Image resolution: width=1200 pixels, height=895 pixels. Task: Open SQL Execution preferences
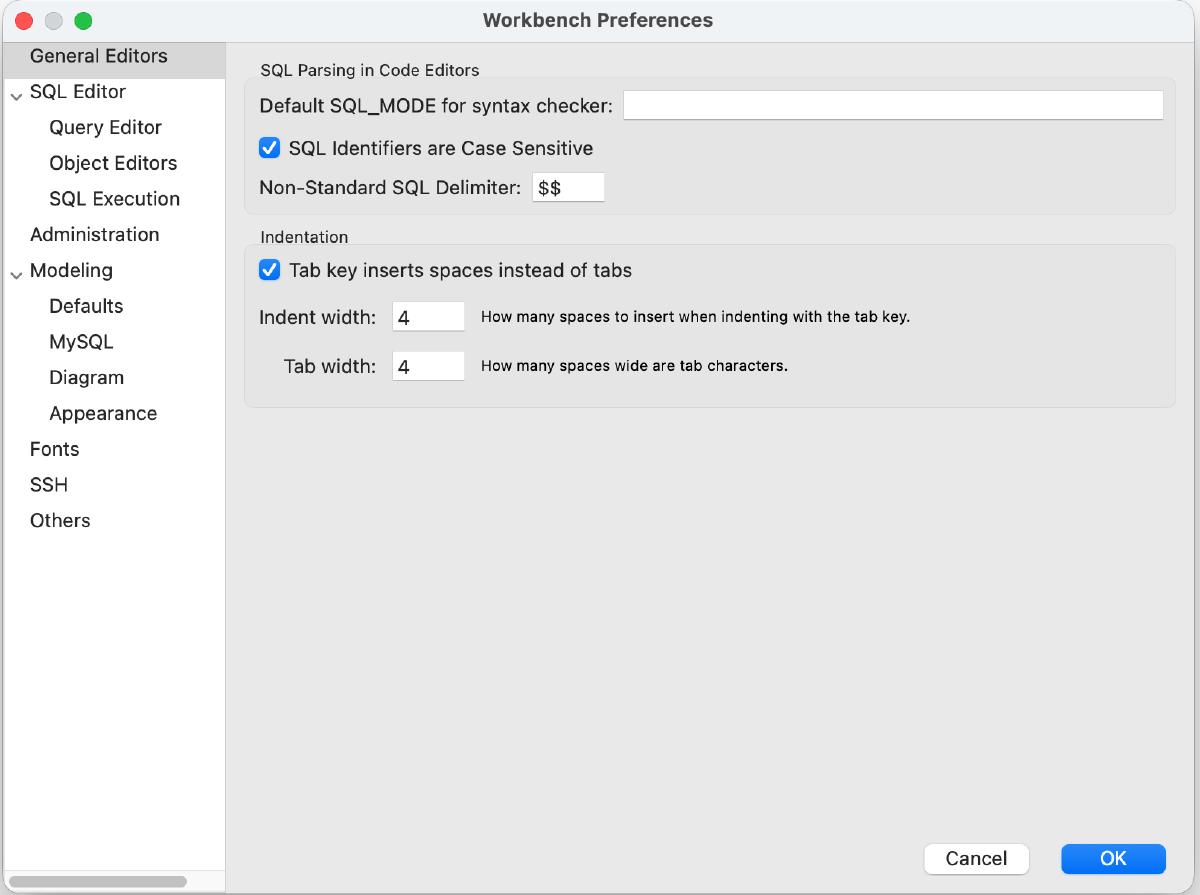[x=115, y=199]
